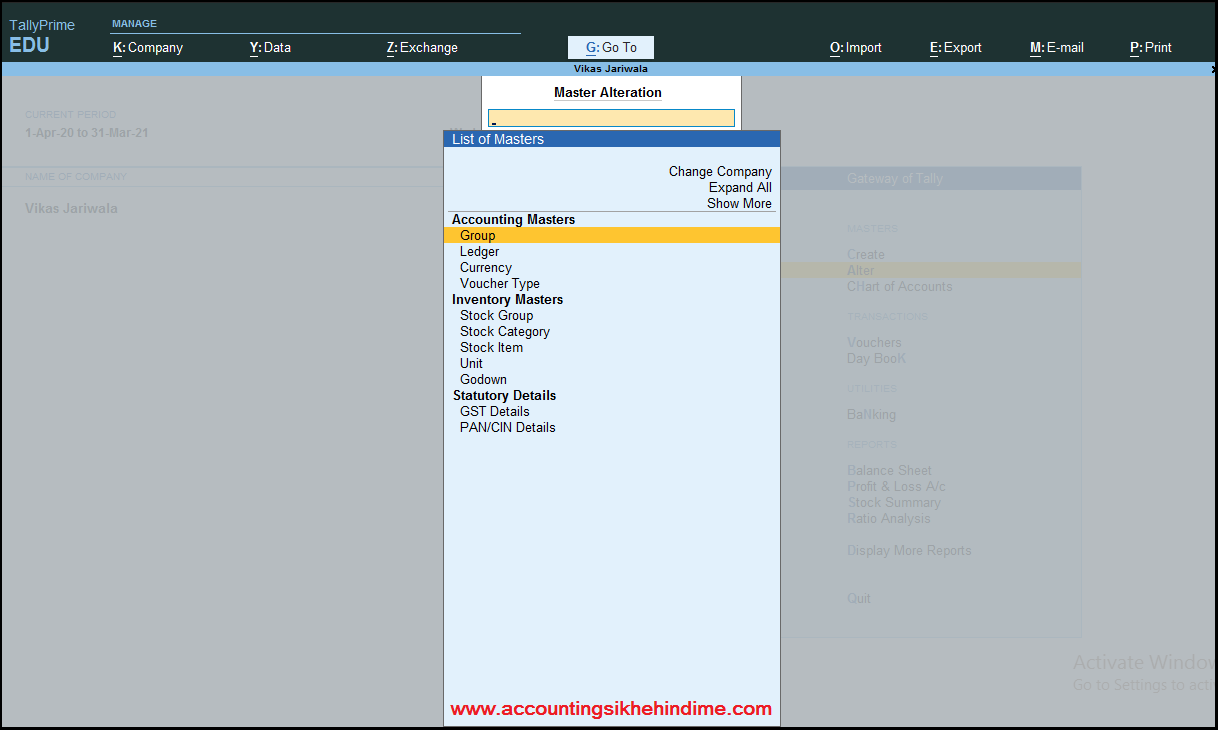The width and height of the screenshot is (1218, 730).
Task: Click Quit in Gateway of Tally
Action: [859, 598]
